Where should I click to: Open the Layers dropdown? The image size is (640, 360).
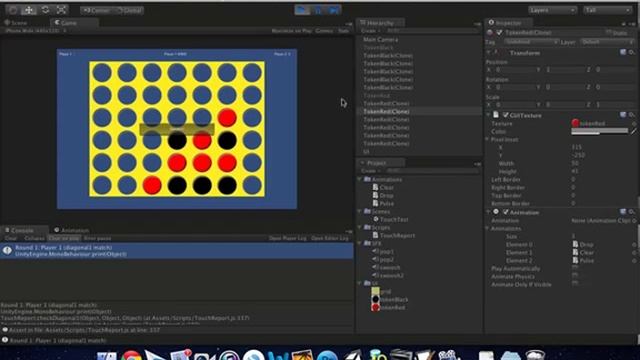(x=552, y=10)
